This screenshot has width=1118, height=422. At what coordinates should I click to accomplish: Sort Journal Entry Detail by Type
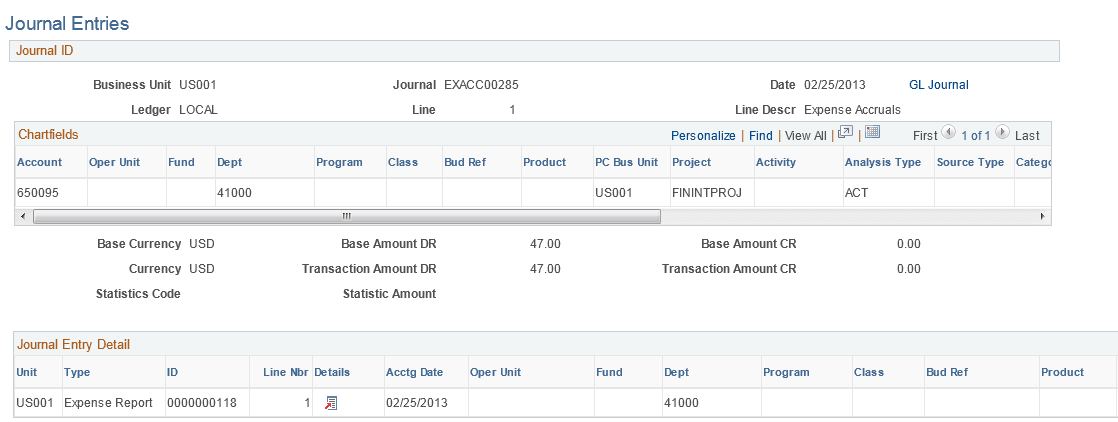point(77,372)
